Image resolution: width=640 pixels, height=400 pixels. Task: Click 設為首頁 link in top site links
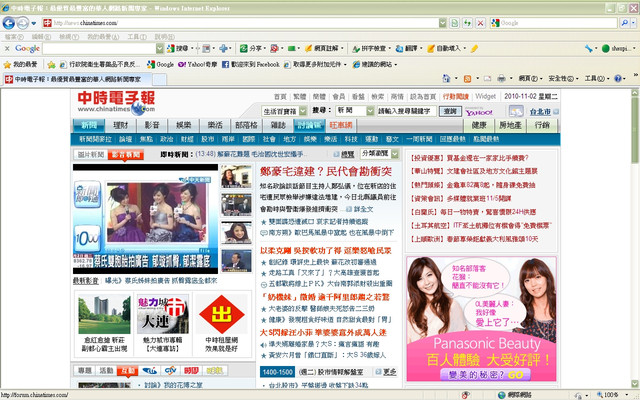click(x=423, y=97)
